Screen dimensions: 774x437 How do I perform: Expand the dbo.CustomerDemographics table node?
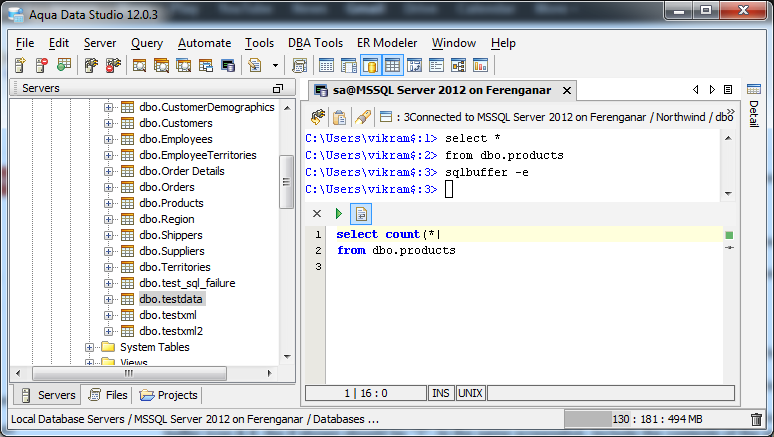tap(108, 107)
